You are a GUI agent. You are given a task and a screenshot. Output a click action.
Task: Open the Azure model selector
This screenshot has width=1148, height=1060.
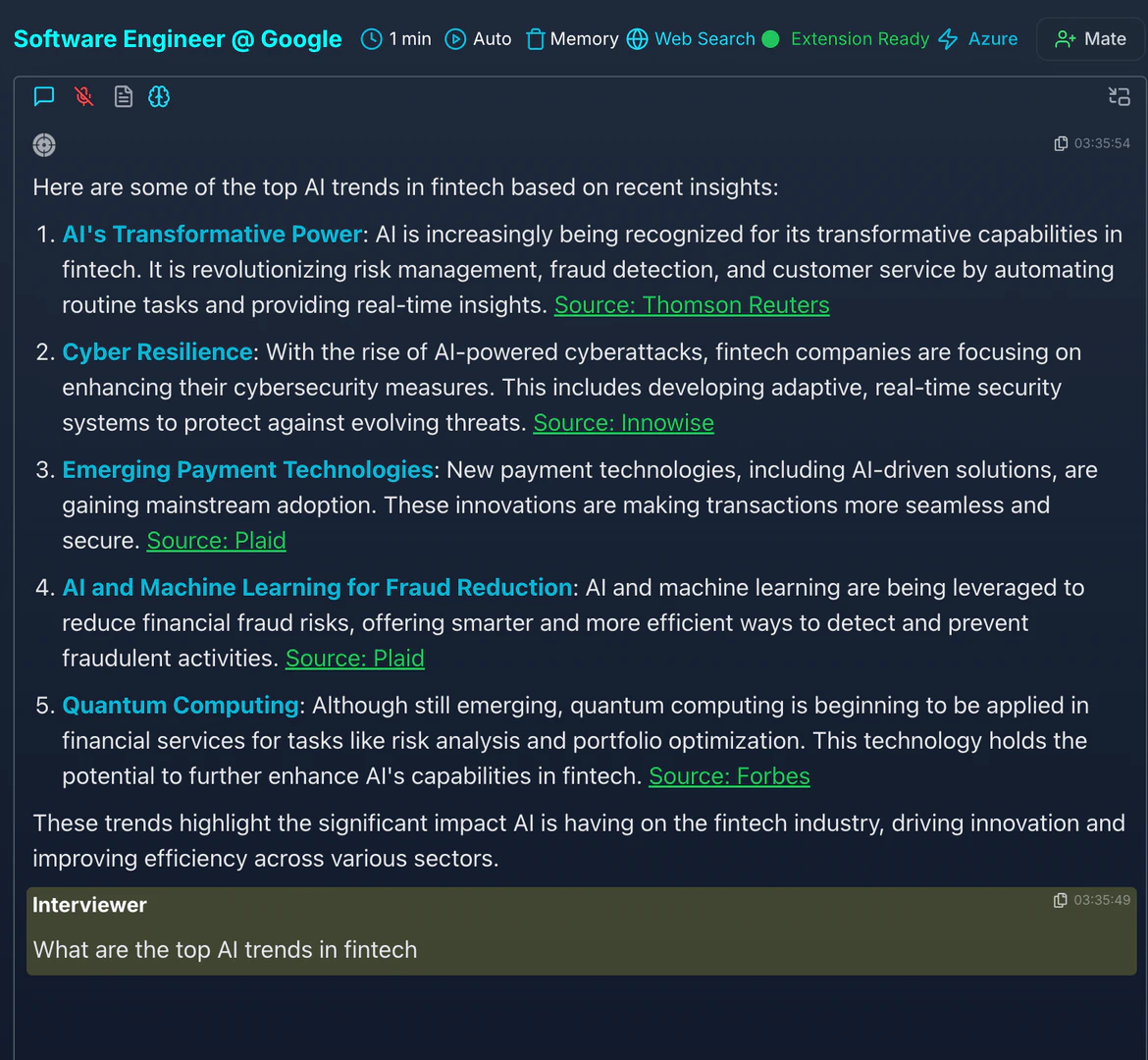click(993, 38)
